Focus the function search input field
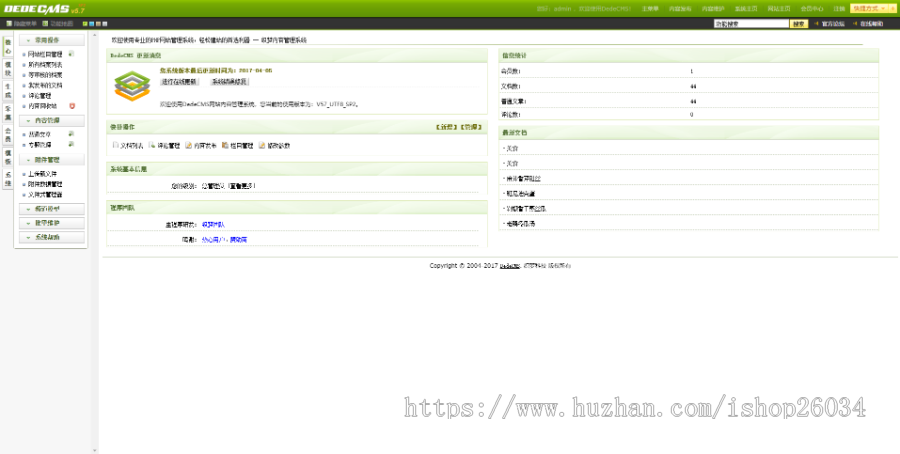900x454 pixels. coord(751,24)
